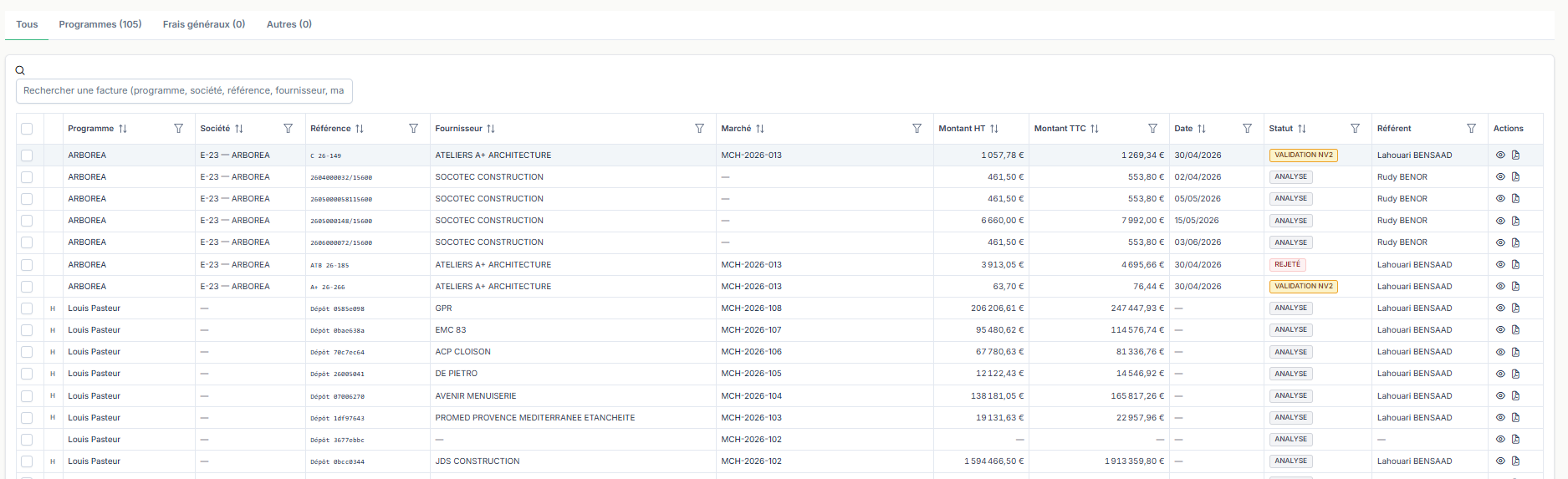View AVENIR MENUISERIE invoice eye icon
Viewport: 1568px width, 479px height.
[x=1500, y=395]
